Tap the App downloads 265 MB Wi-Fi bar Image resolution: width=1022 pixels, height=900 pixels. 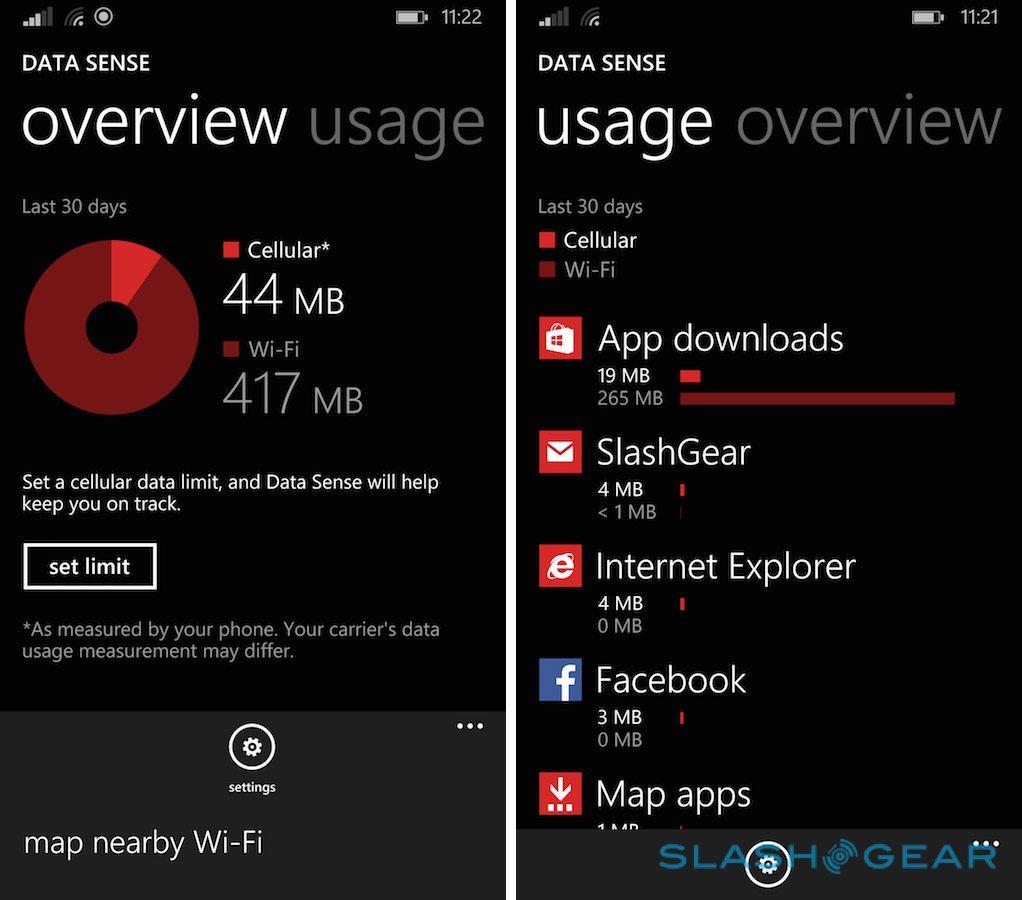click(817, 398)
